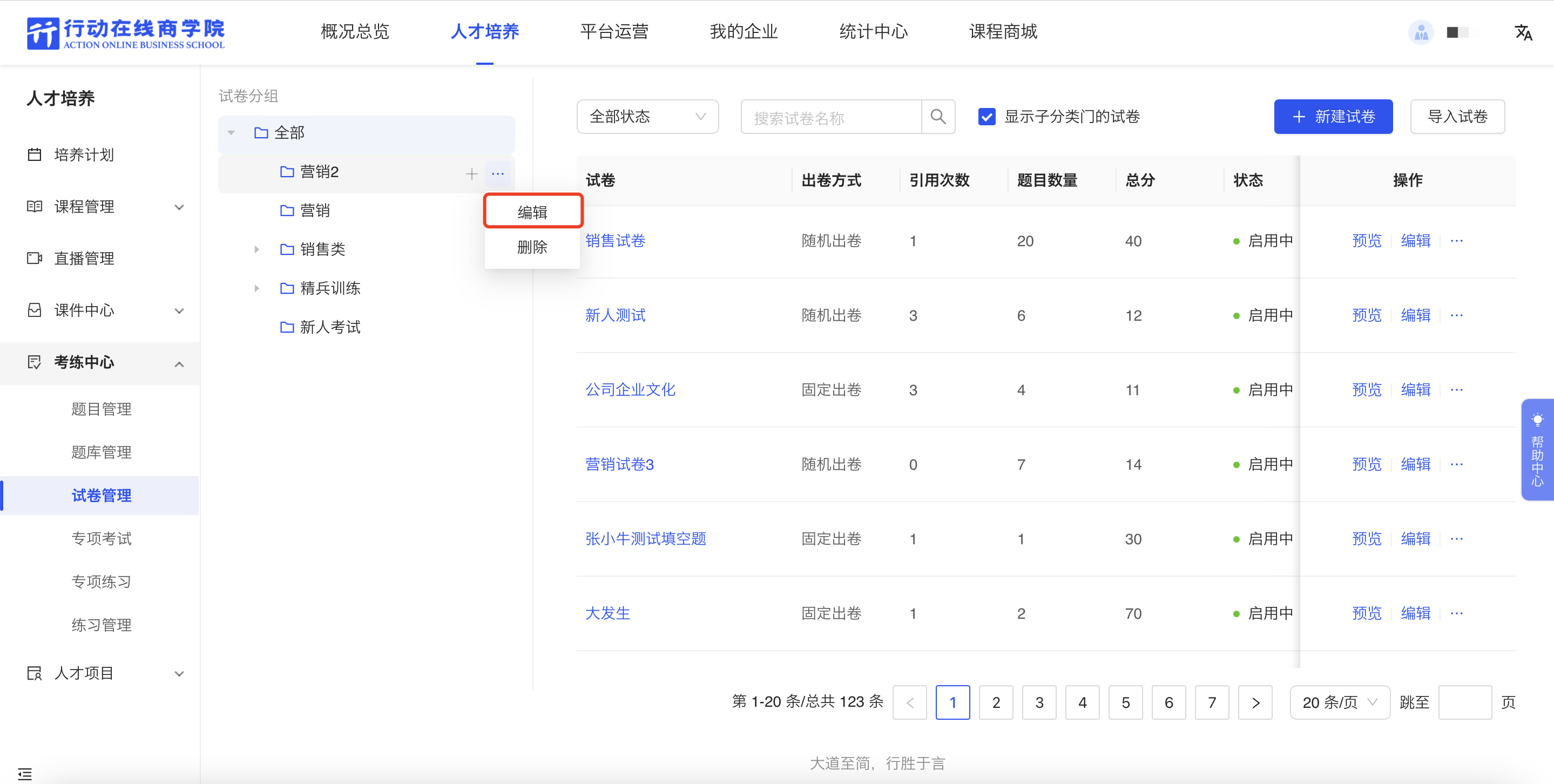Open the user avatar profile

coord(1421,32)
